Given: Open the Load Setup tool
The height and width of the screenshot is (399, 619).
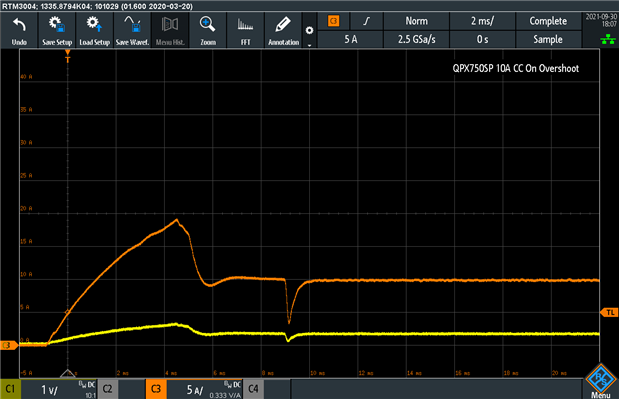Looking at the screenshot, I should [x=94, y=30].
